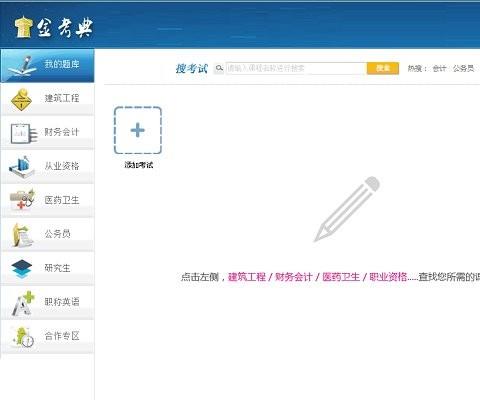Viewport: 480px width, 400px height.
Task: Click the pink 建筑工程 link in hint text
Action: (247, 277)
